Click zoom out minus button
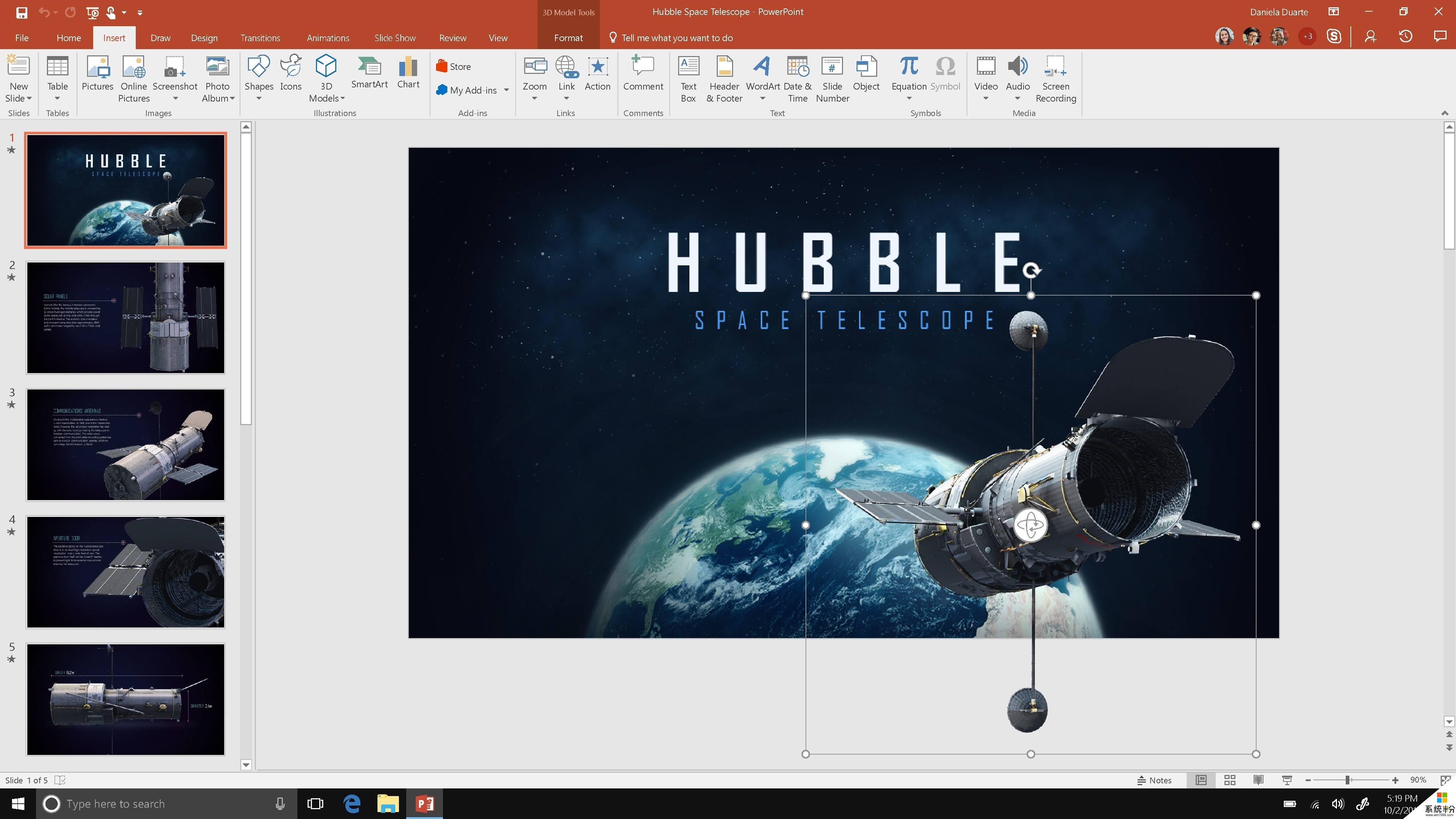Screen dimensions: 1456x819 (1309, 780)
